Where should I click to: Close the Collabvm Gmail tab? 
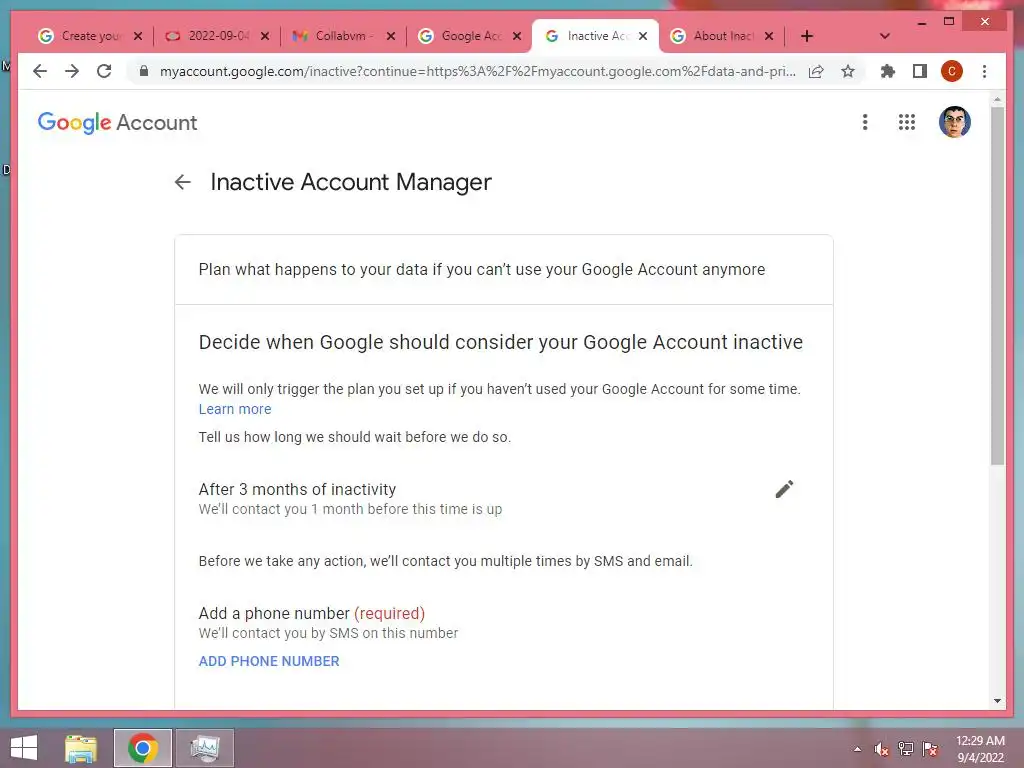point(391,36)
